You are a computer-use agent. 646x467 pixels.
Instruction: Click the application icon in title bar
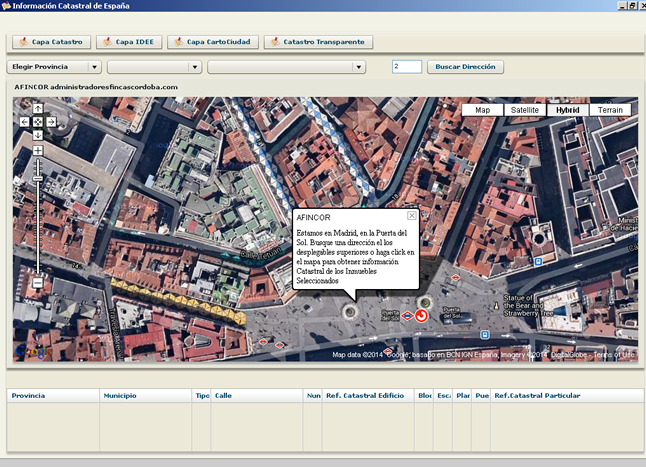(x=6, y=5)
